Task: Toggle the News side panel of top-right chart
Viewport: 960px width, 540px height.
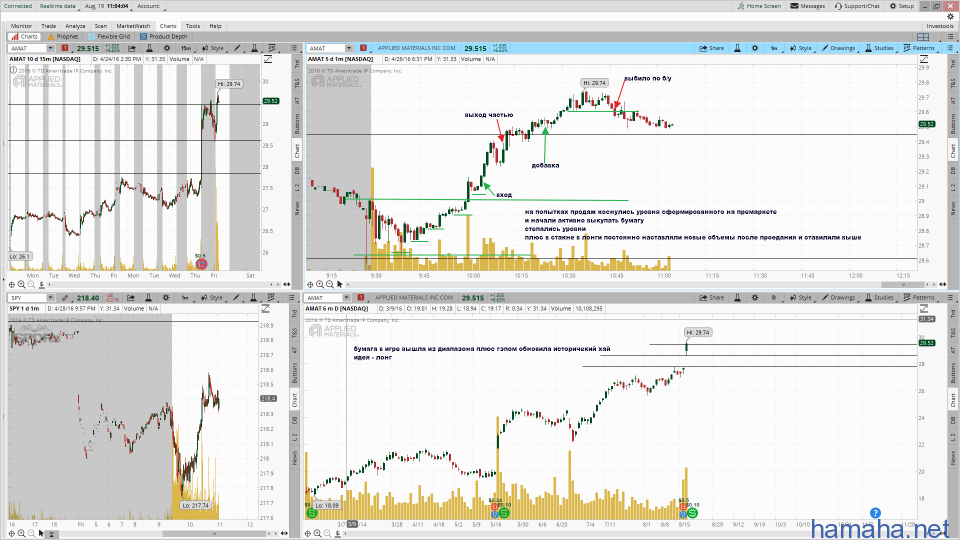Action: pos(953,208)
